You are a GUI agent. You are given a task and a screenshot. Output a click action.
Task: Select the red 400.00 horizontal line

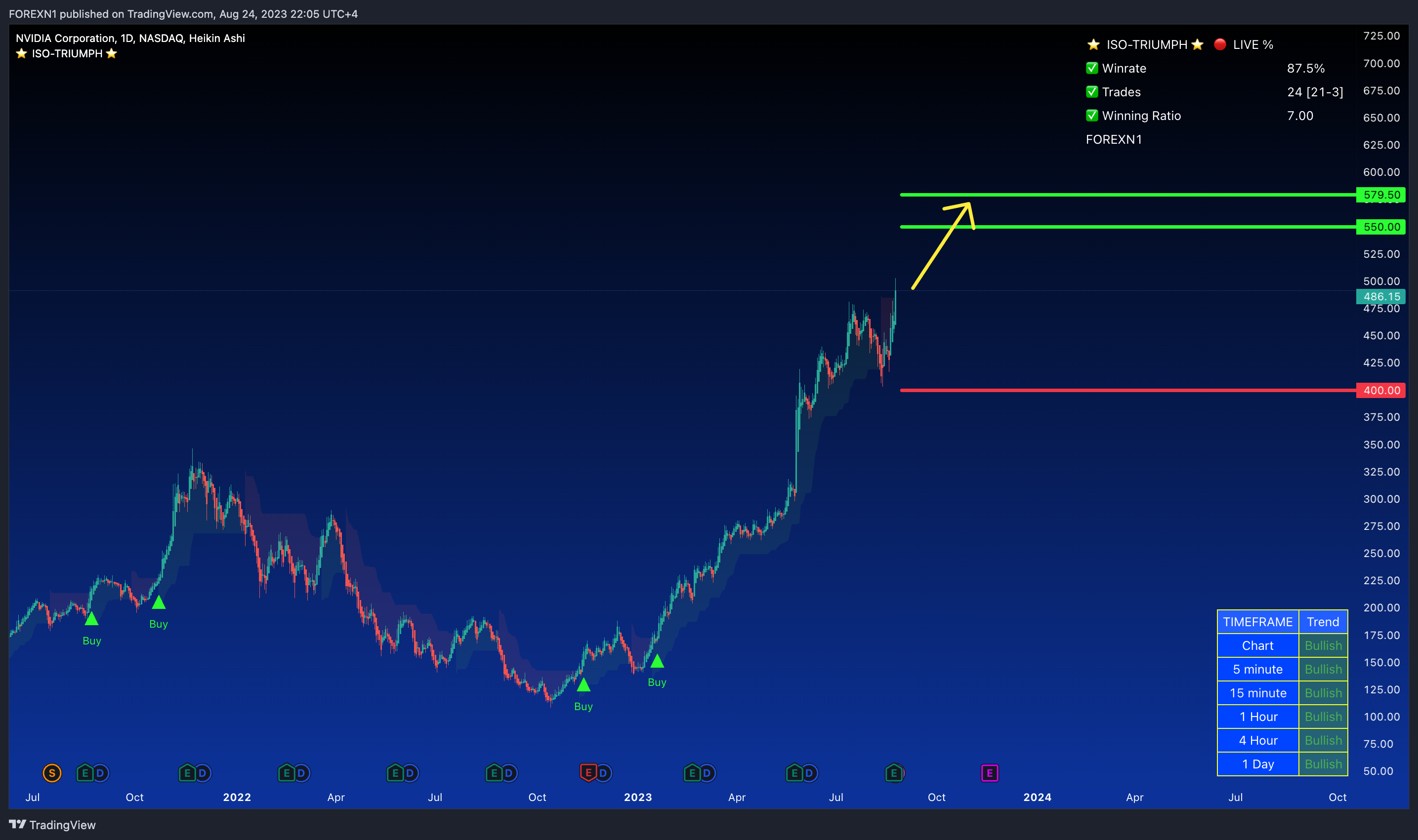click(x=1127, y=390)
